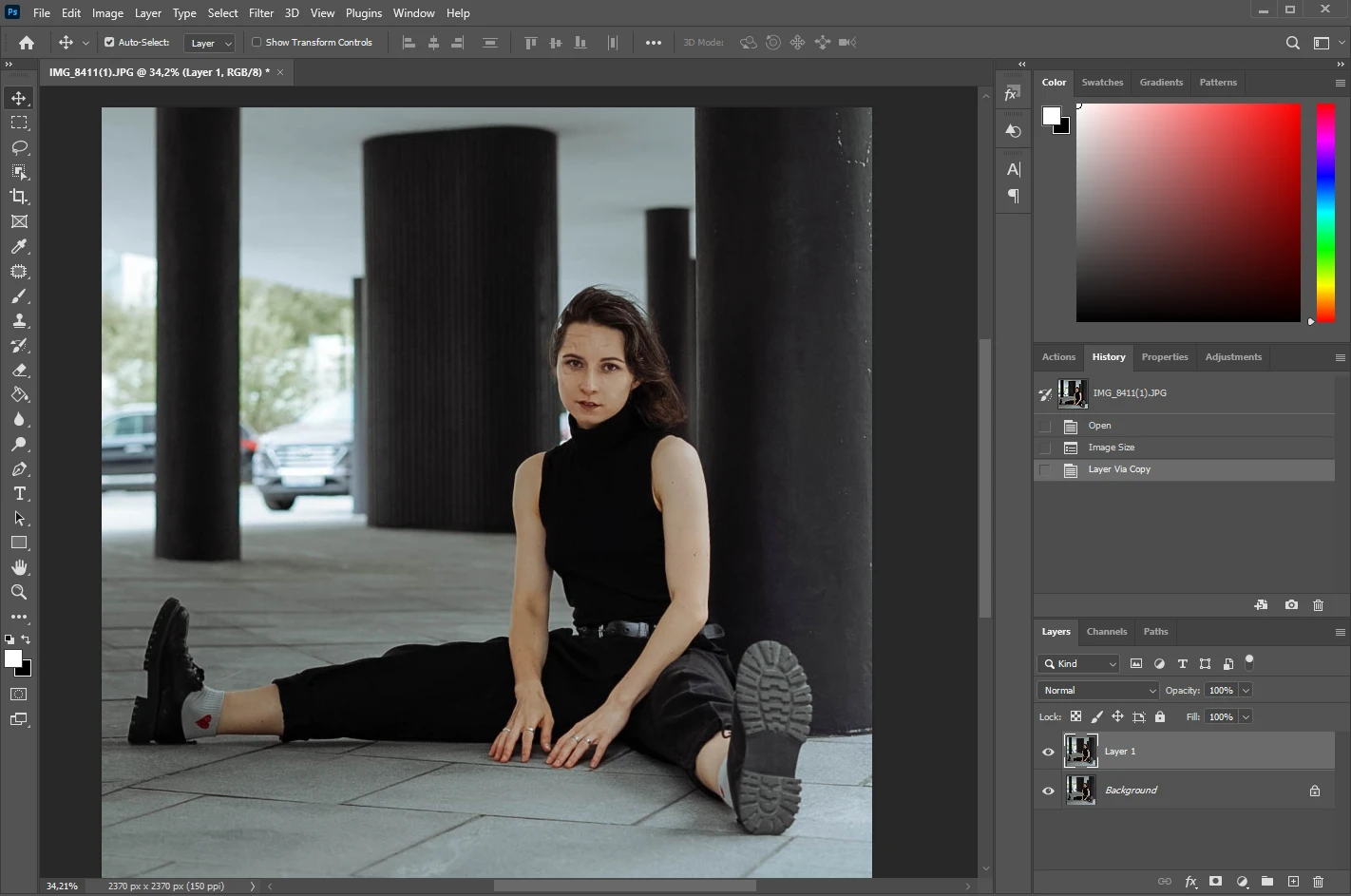The height and width of the screenshot is (896, 1351).
Task: Select the History Brush tool
Action: 19,345
